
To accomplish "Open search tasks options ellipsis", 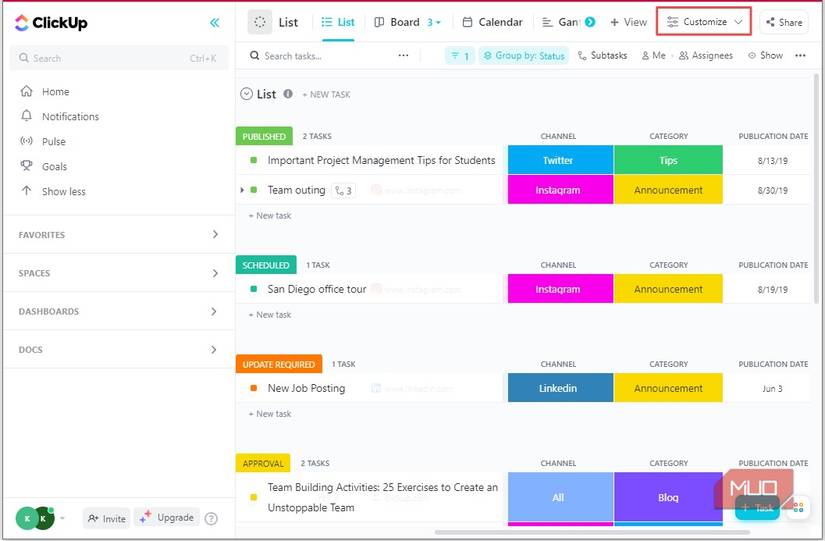I will (403, 55).
